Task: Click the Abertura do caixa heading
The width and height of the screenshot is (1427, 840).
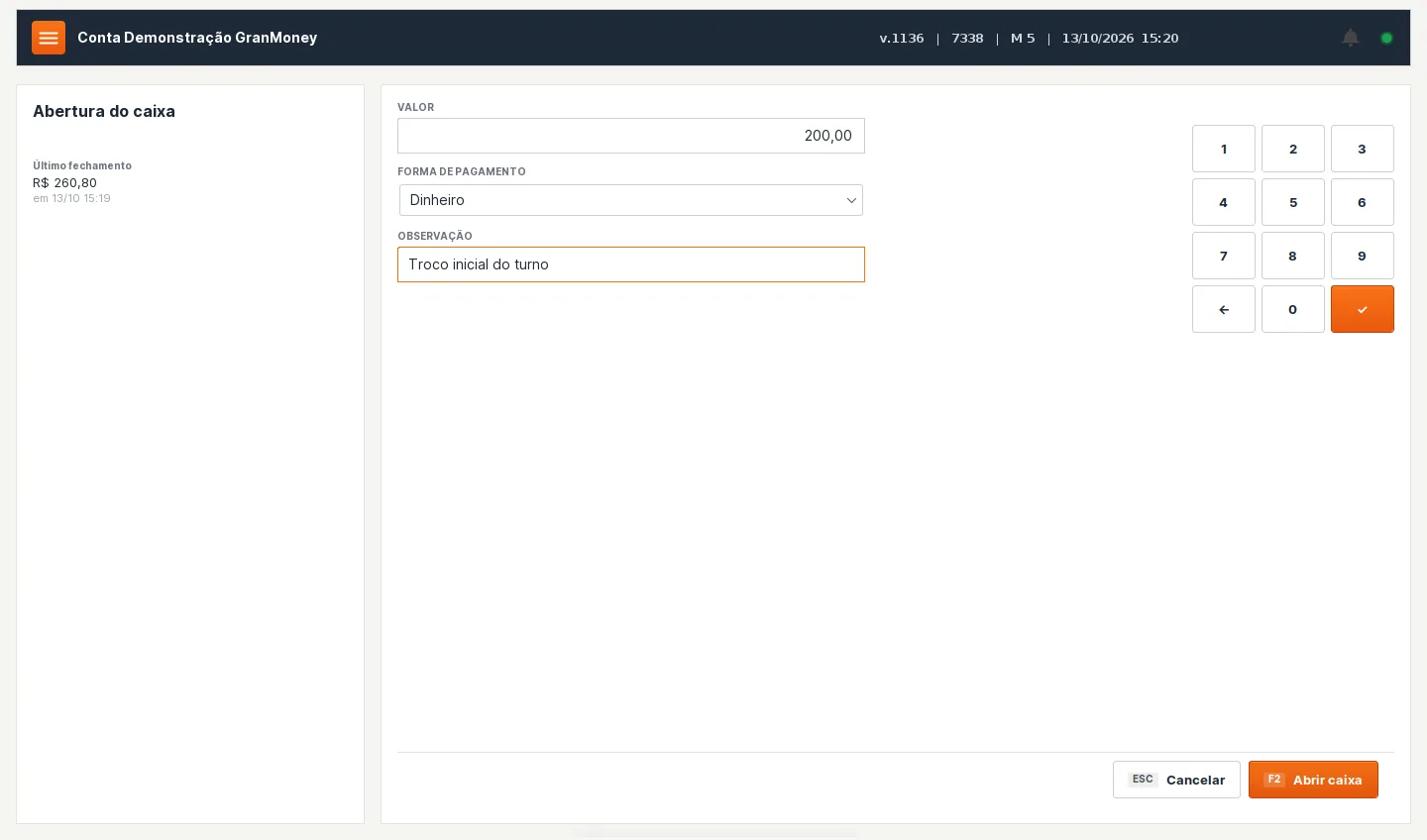Action: point(104,111)
